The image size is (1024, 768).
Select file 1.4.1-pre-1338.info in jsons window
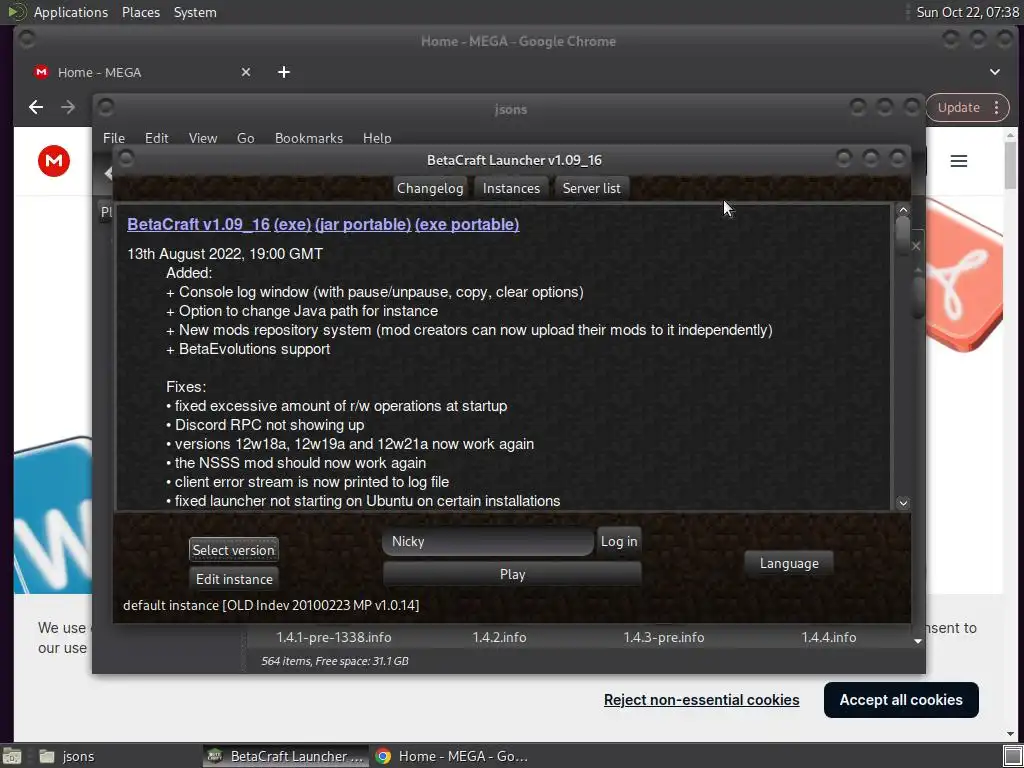point(334,637)
